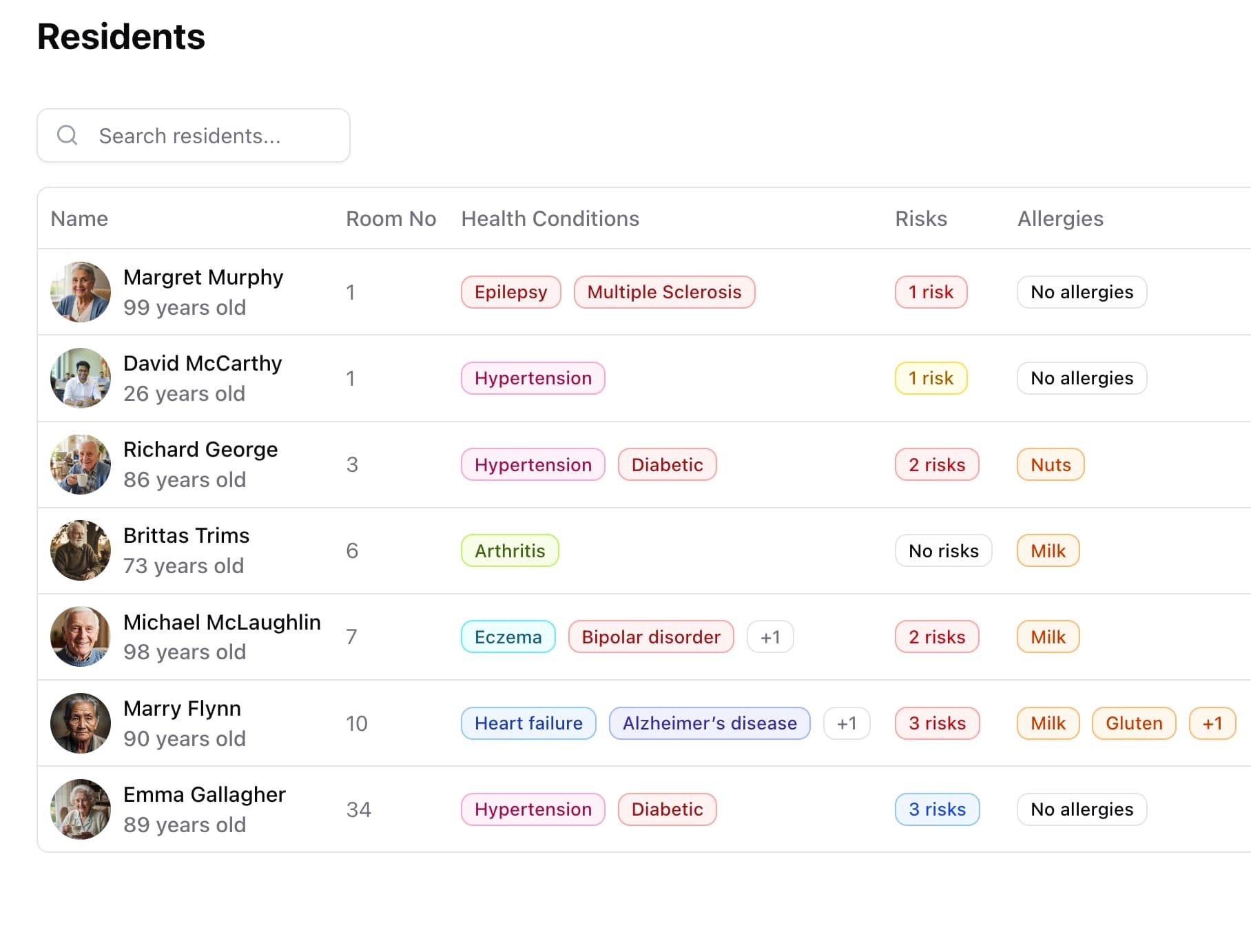Open the 2 risks badge for Richard George

pyautogui.click(x=937, y=464)
